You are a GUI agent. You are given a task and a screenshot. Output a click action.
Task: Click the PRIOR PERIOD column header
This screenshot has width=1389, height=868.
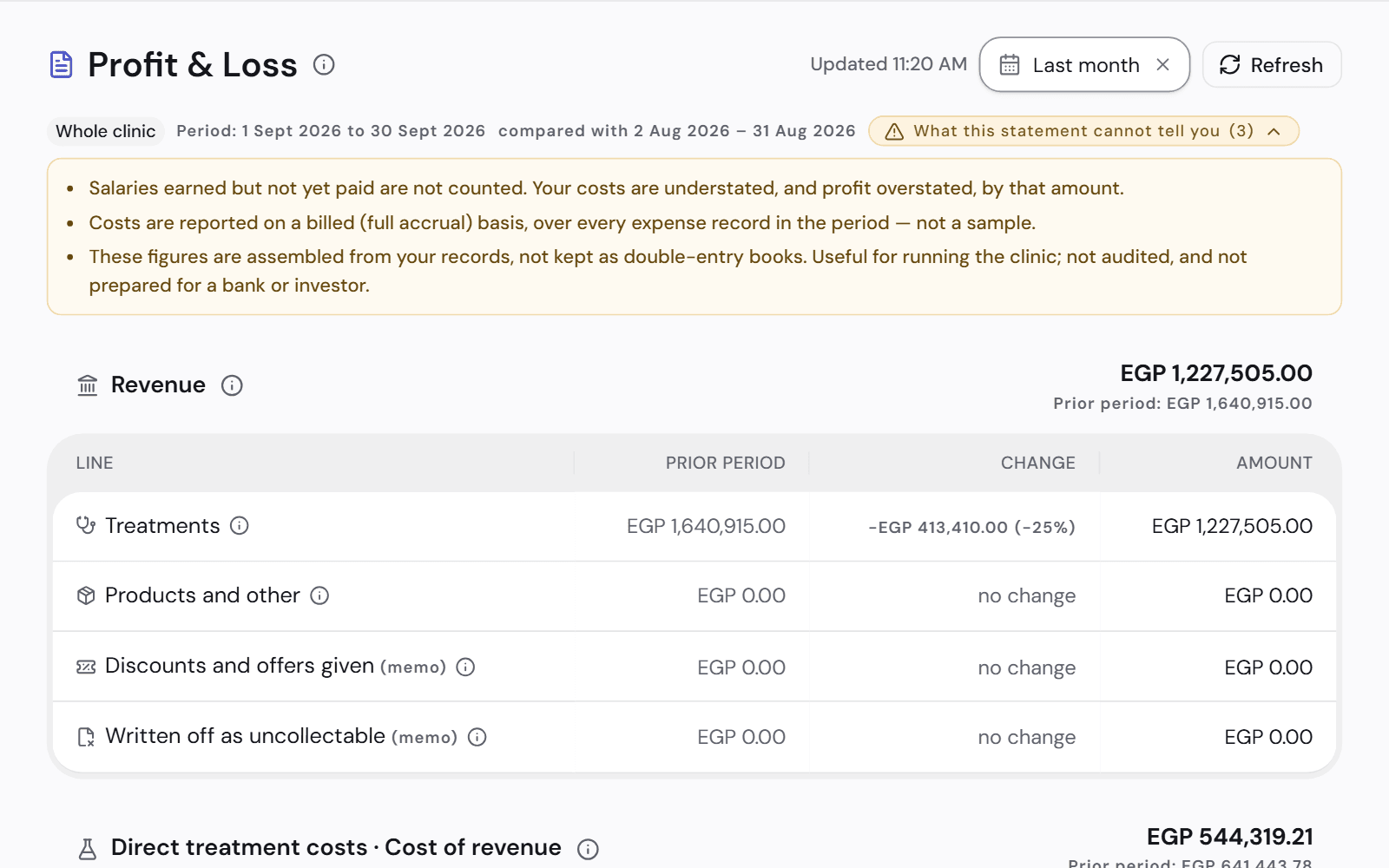(725, 463)
